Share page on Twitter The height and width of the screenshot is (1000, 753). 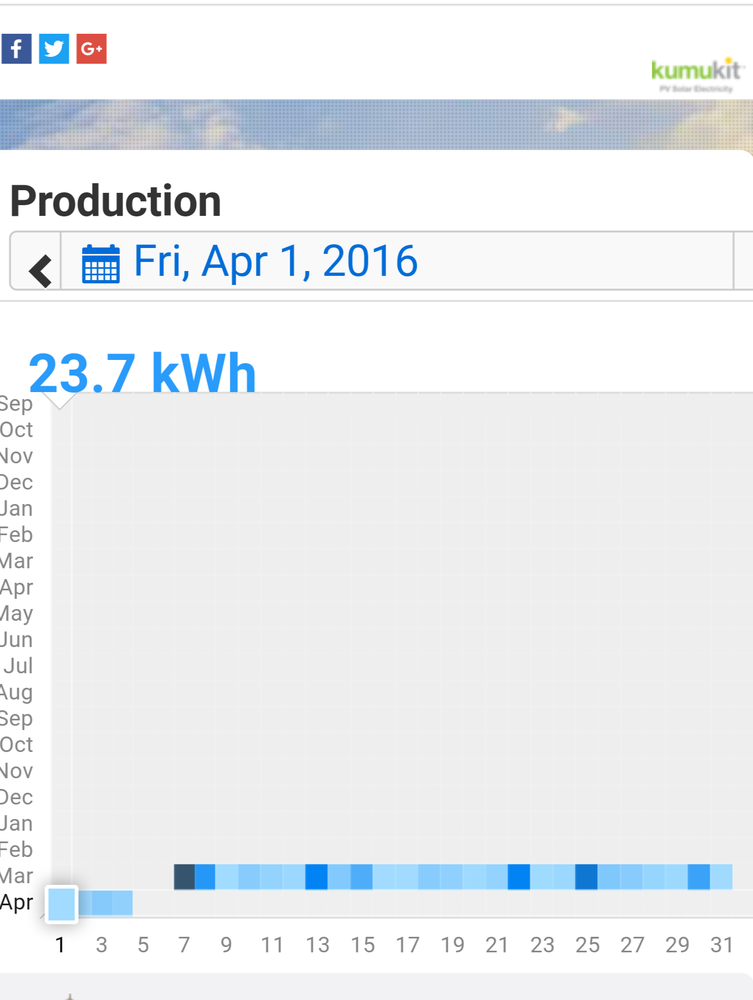click(x=54, y=48)
